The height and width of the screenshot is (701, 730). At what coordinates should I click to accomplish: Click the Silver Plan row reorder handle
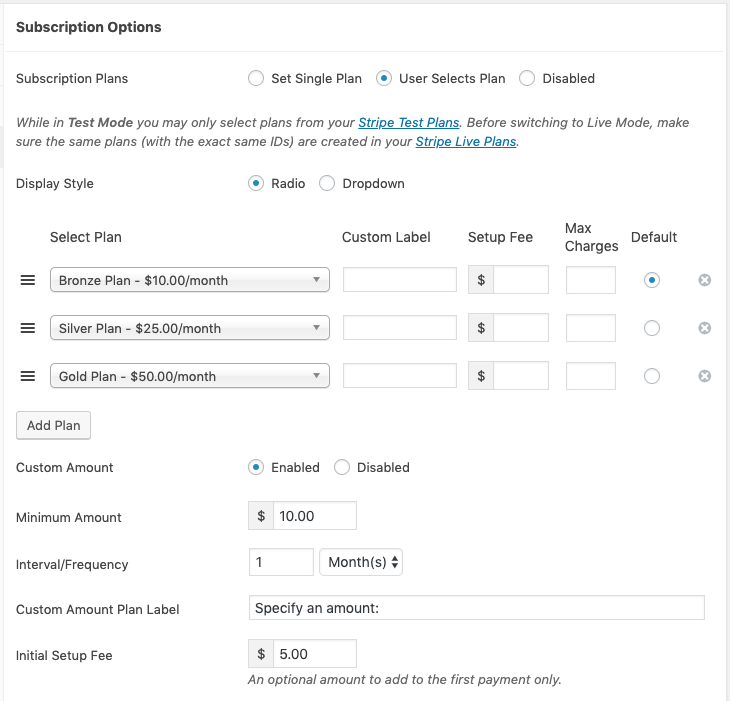coord(28,328)
